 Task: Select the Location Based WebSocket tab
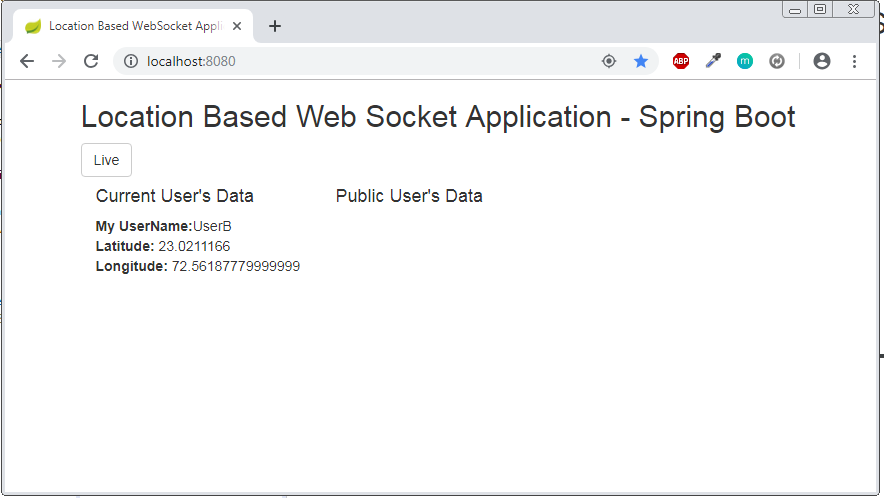pyautogui.click(x=133, y=26)
